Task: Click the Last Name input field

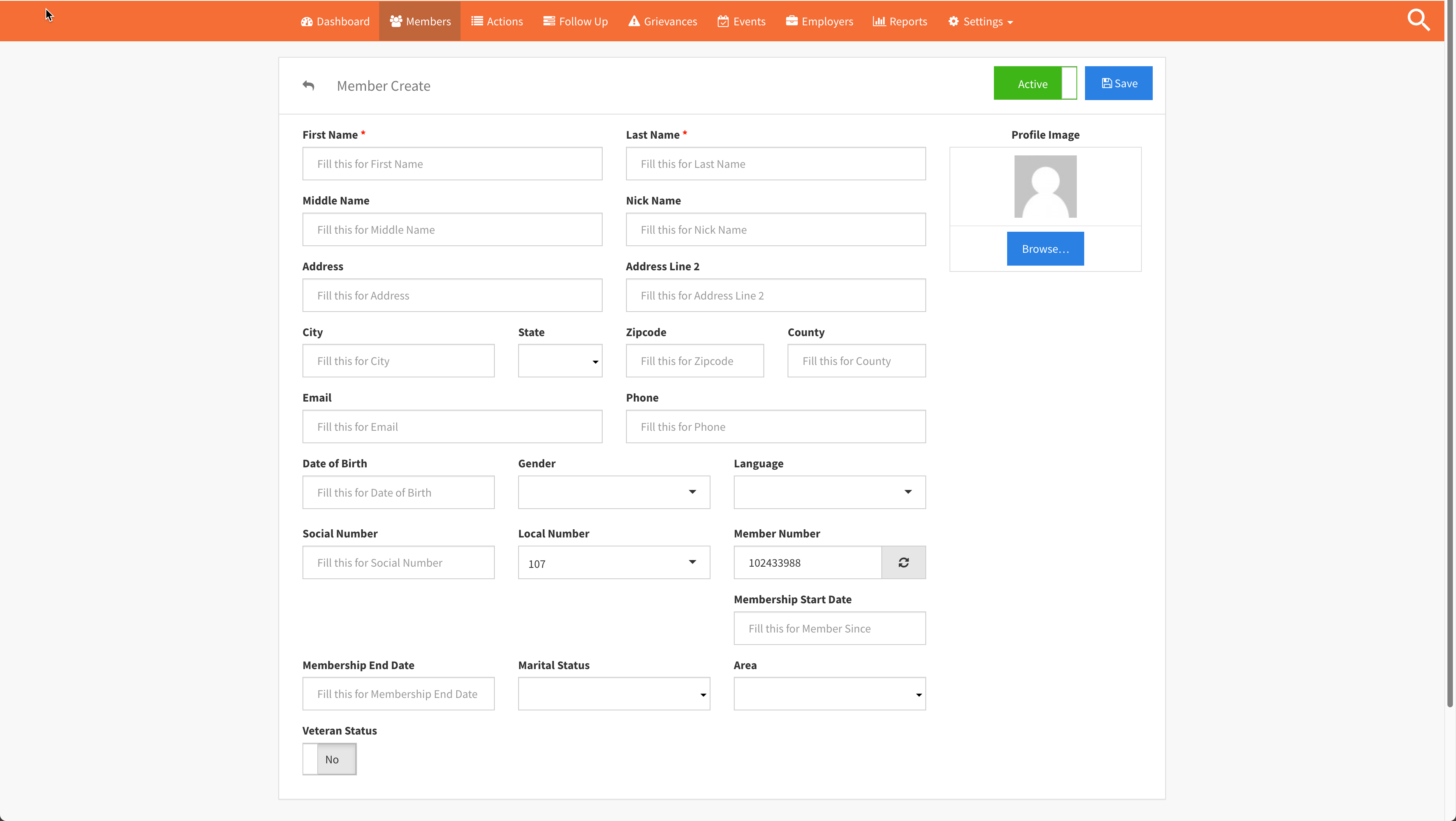Action: pos(775,164)
